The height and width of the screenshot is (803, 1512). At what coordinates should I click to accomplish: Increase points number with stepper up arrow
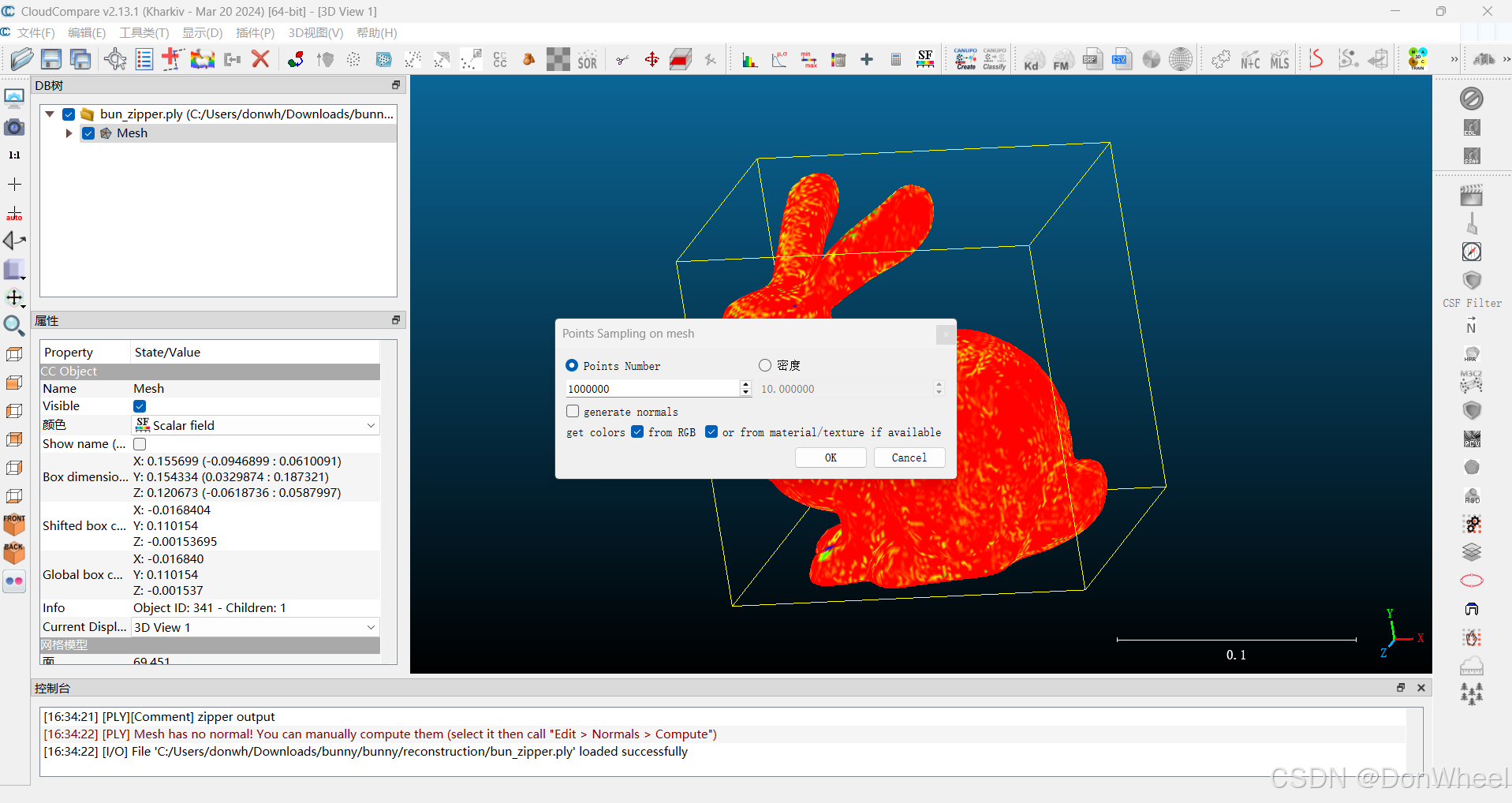[745, 384]
